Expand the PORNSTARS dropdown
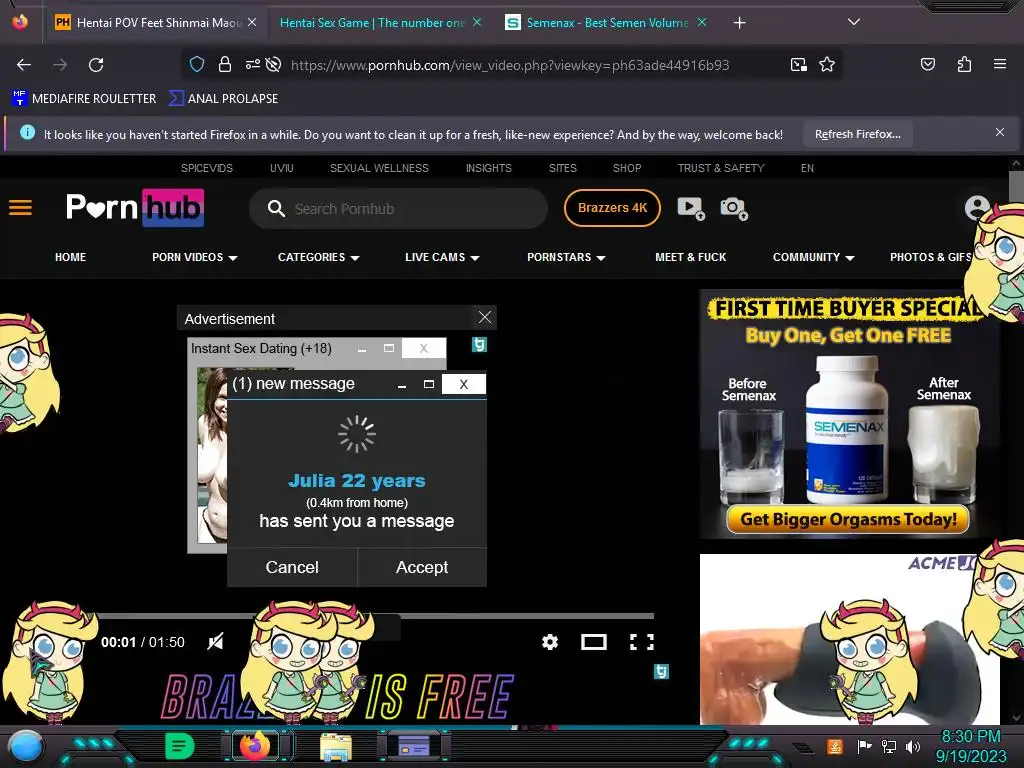 pyautogui.click(x=566, y=257)
